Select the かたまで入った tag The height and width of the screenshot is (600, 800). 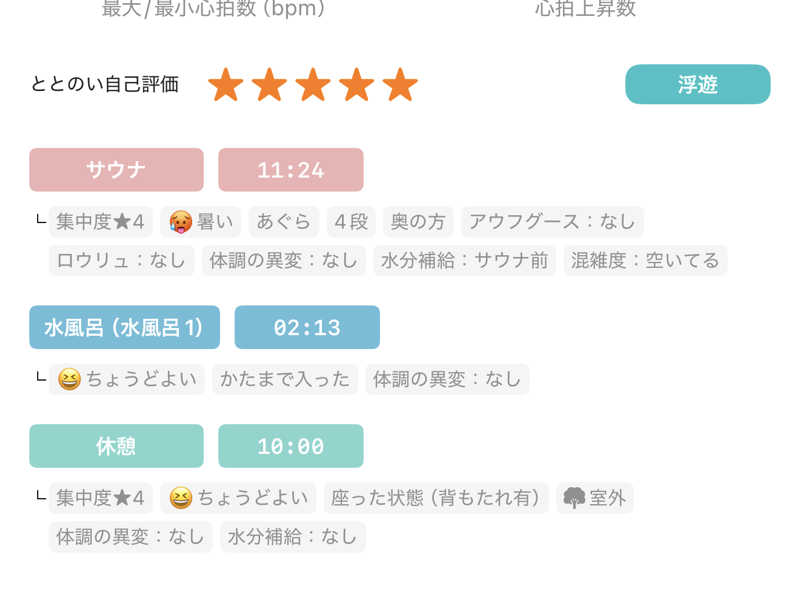click(285, 379)
